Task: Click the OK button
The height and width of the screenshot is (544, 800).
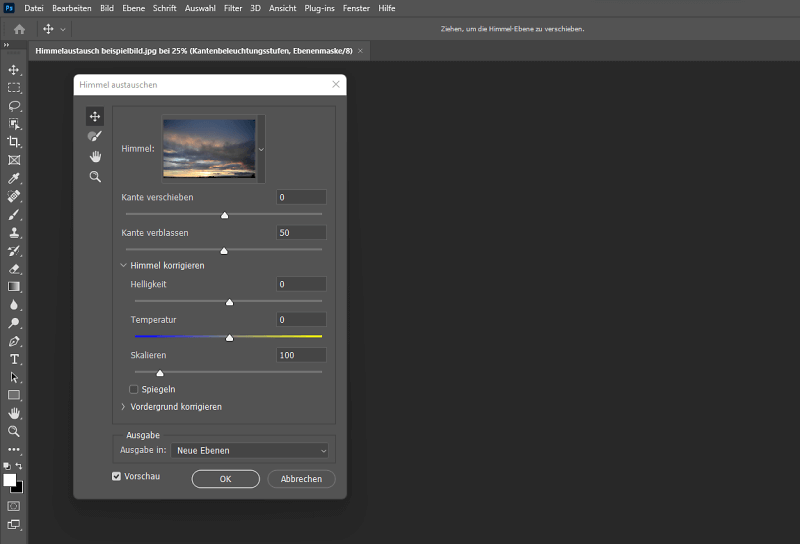Action: pyautogui.click(x=225, y=479)
